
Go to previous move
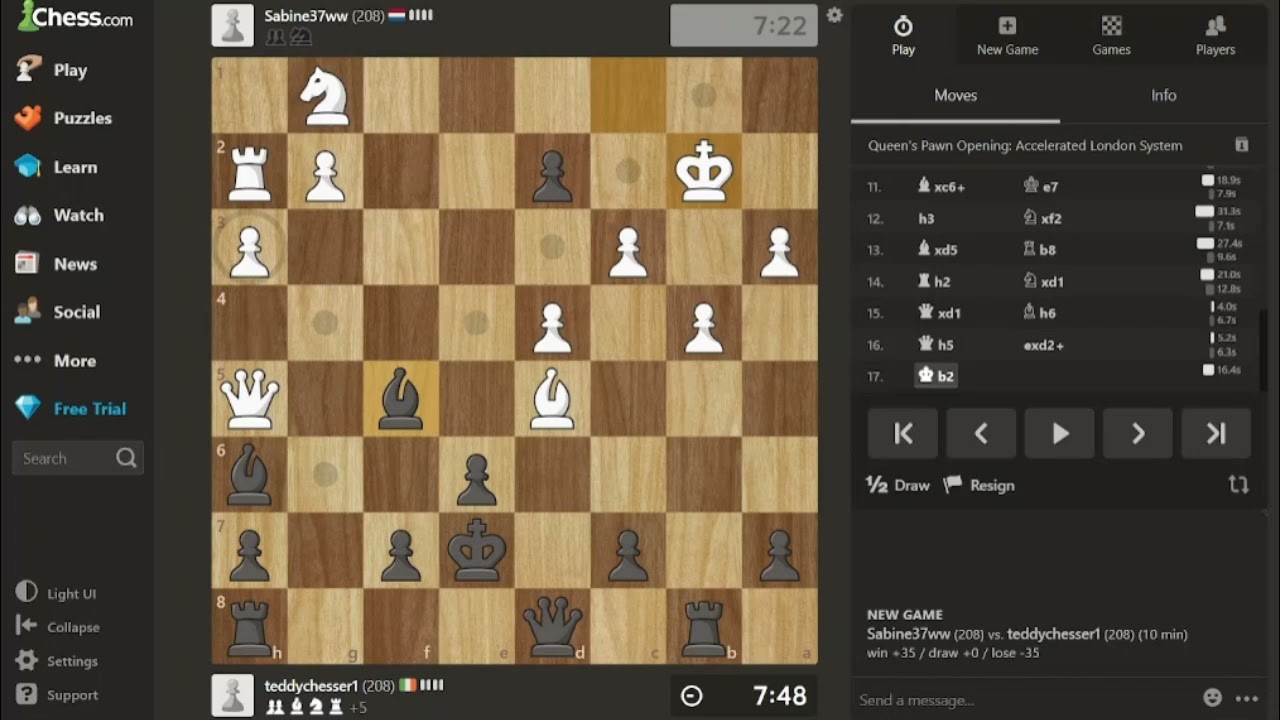click(x=981, y=433)
